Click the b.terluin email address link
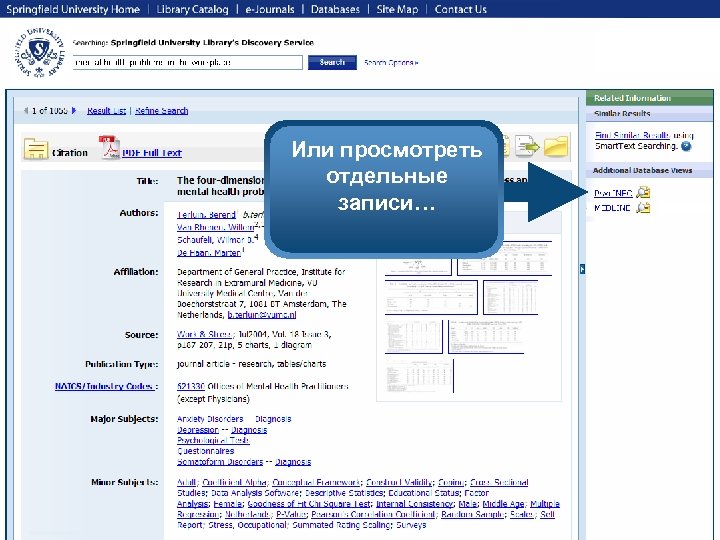This screenshot has width=720, height=540. pos(262,315)
